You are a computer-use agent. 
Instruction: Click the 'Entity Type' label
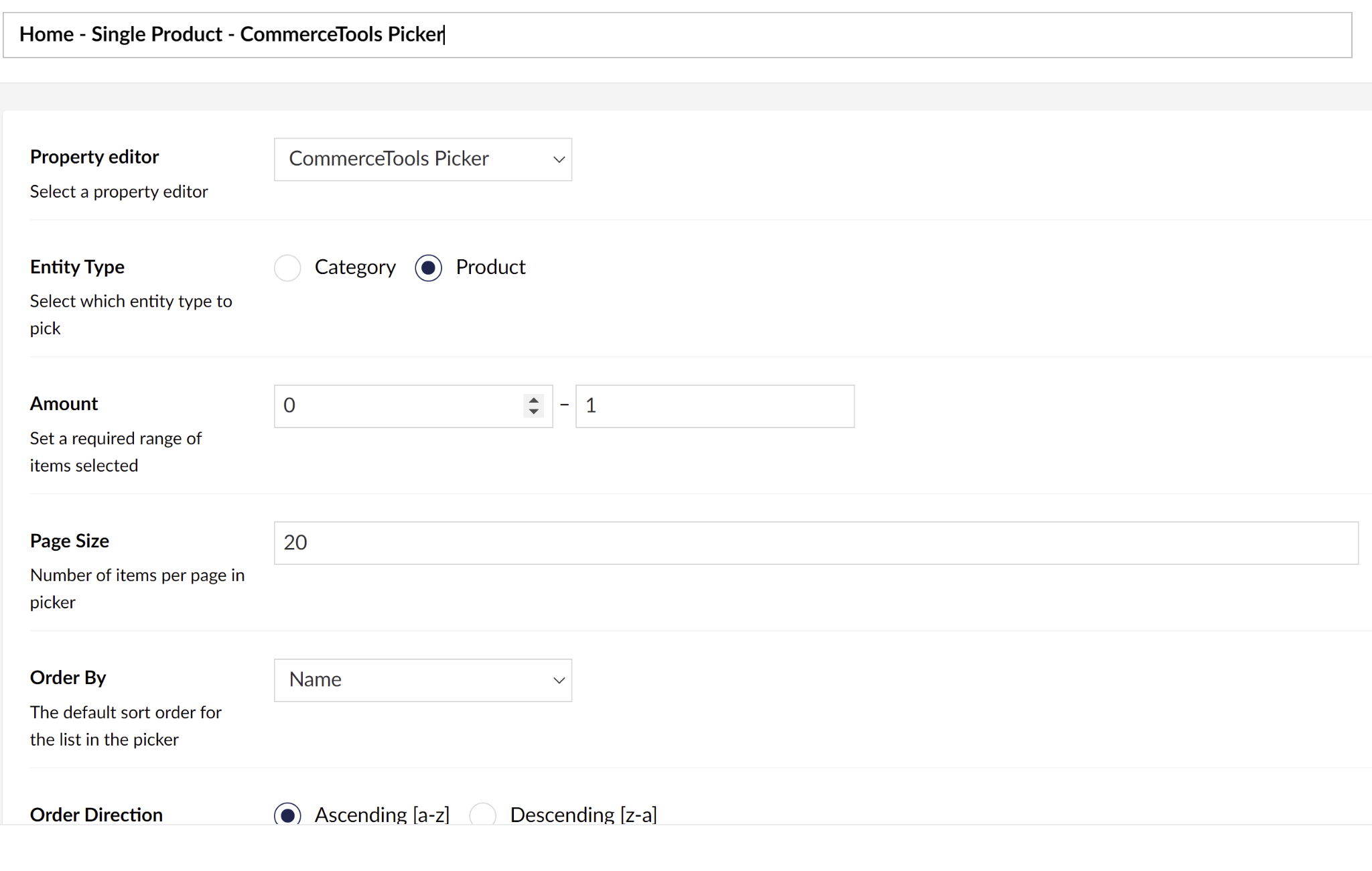(x=77, y=267)
